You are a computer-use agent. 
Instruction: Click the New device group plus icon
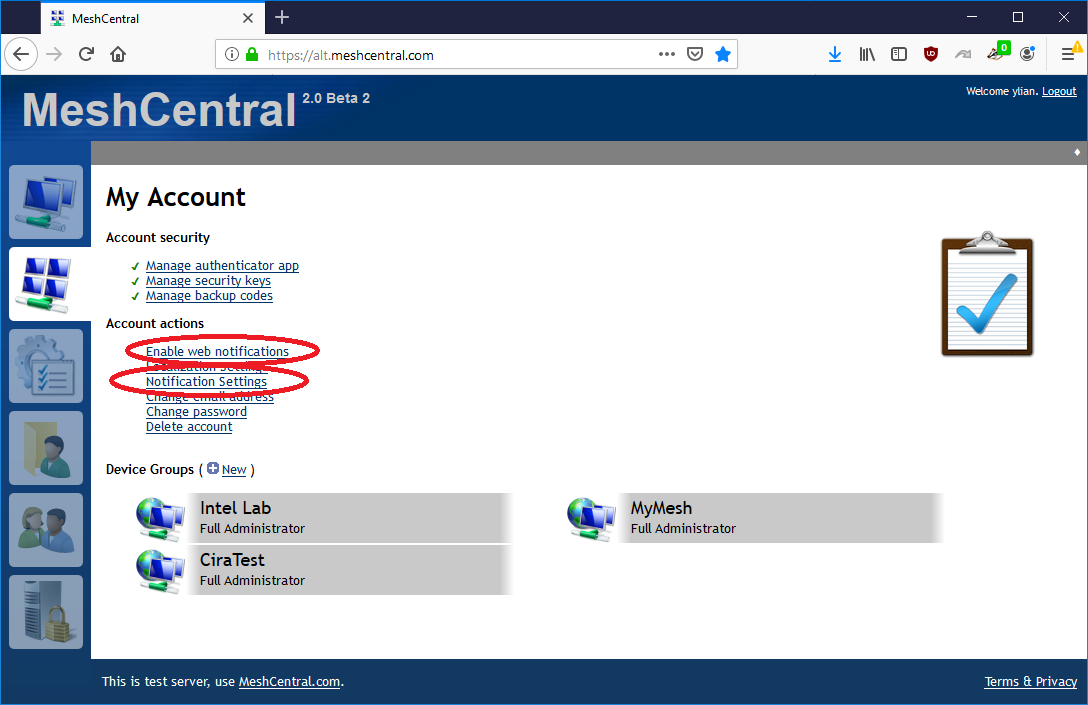[212, 468]
